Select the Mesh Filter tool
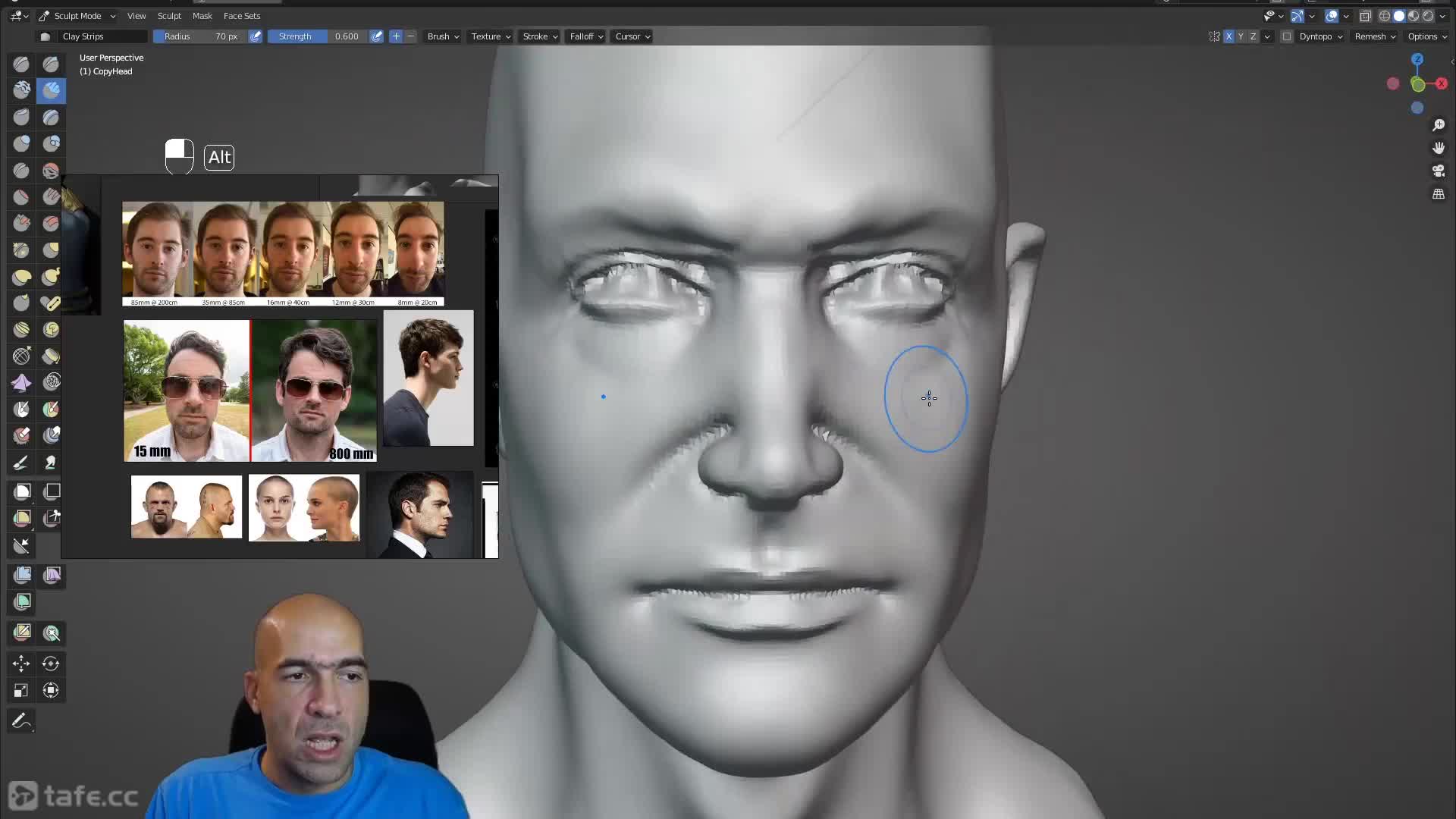Screen dimensions: 1456x819 pos(21,576)
